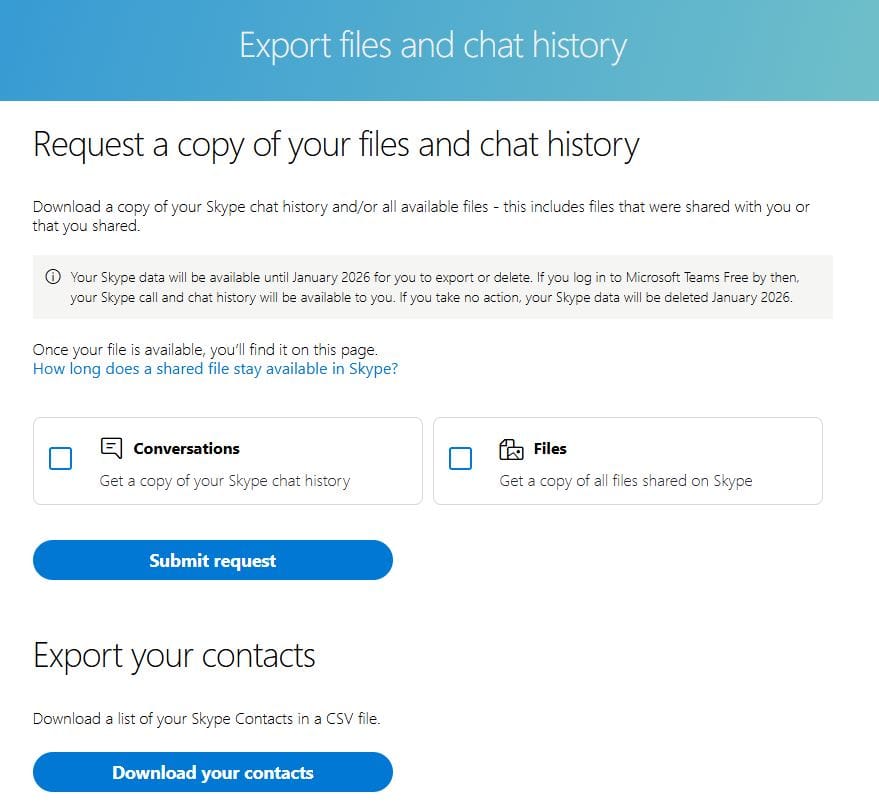Click 'Request a copy of your files' heading

(336, 145)
